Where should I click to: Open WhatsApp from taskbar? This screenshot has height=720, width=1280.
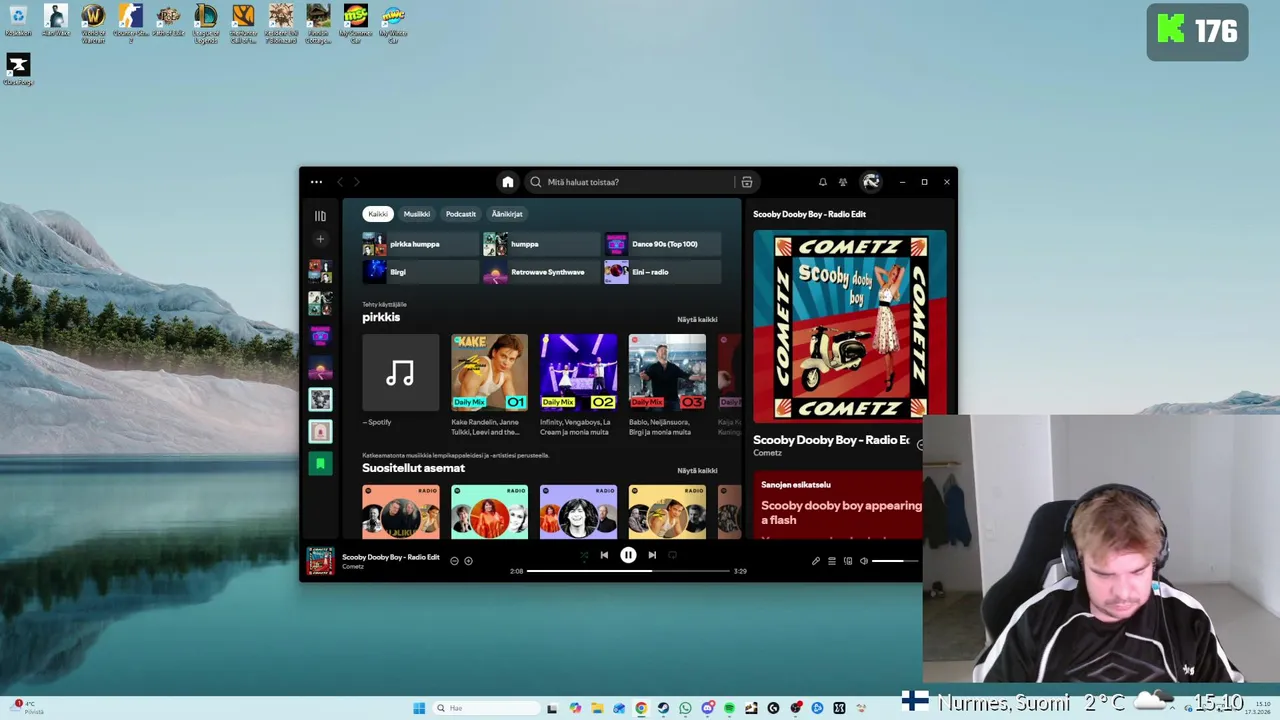[685, 708]
